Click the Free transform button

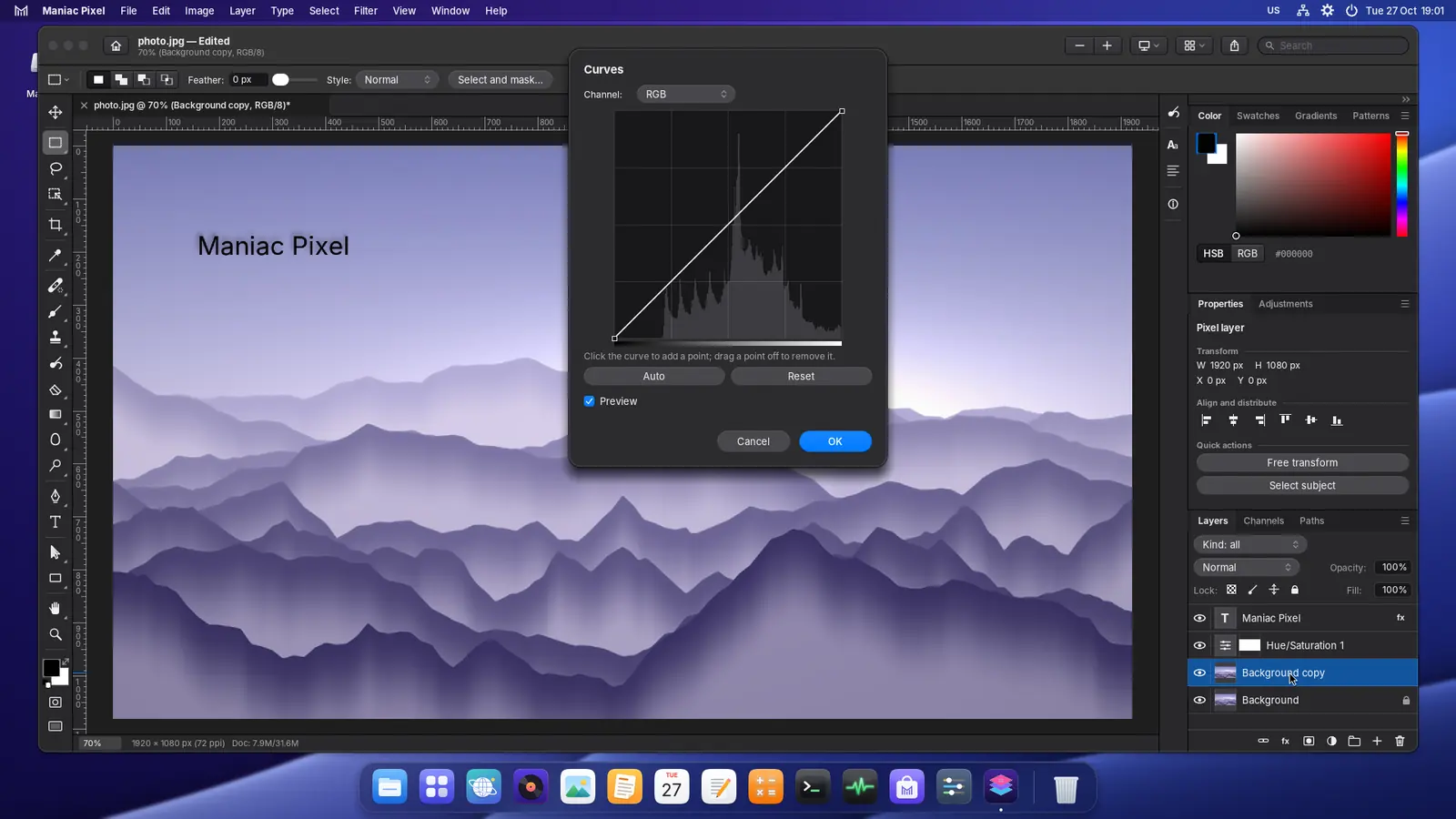coord(1302,462)
